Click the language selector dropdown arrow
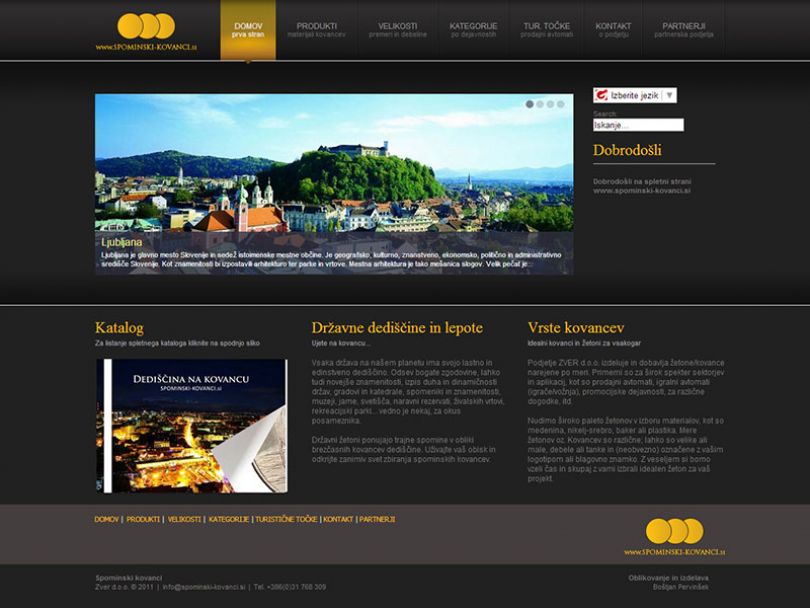This screenshot has height=608, width=810. (x=669, y=95)
